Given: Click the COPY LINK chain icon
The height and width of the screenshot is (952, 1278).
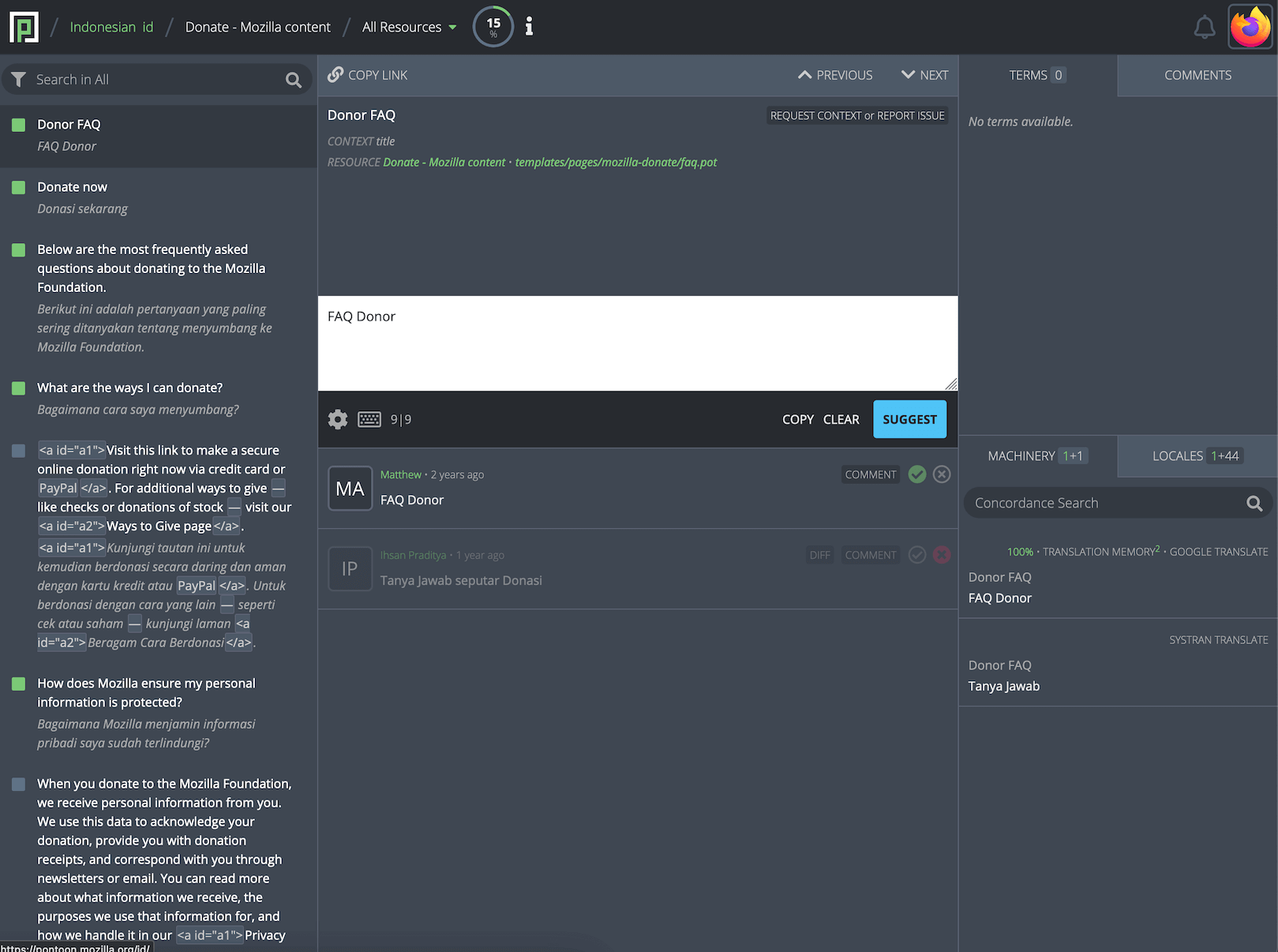Looking at the screenshot, I should 335,74.
